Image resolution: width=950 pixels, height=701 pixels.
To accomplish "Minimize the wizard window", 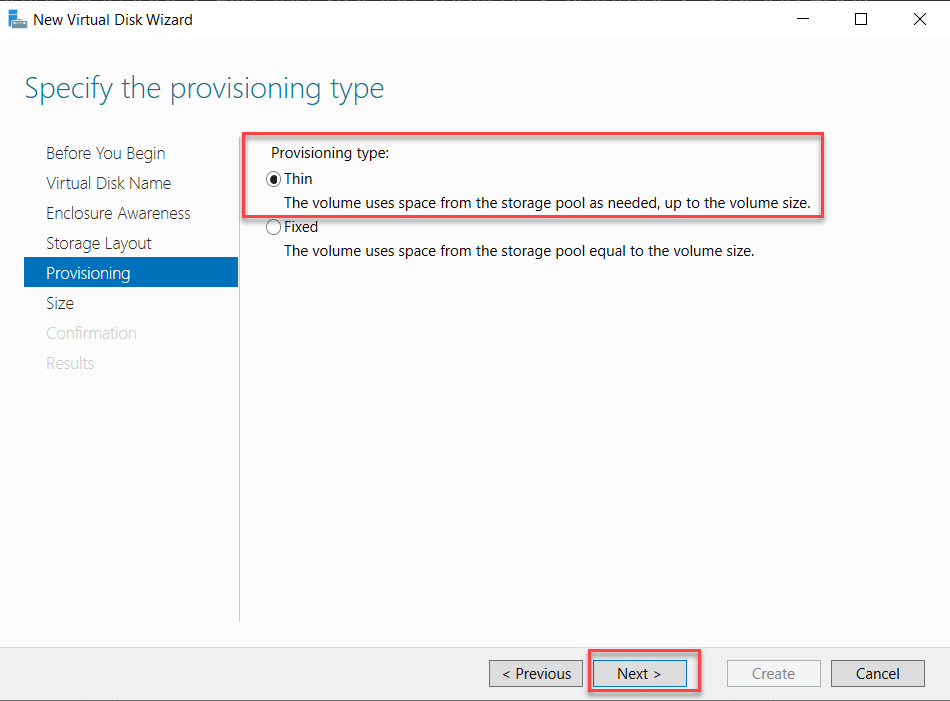I will click(803, 19).
